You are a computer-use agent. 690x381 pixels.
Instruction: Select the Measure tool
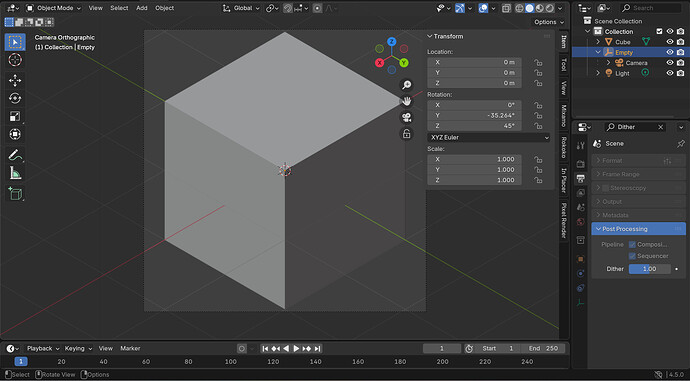(x=15, y=173)
